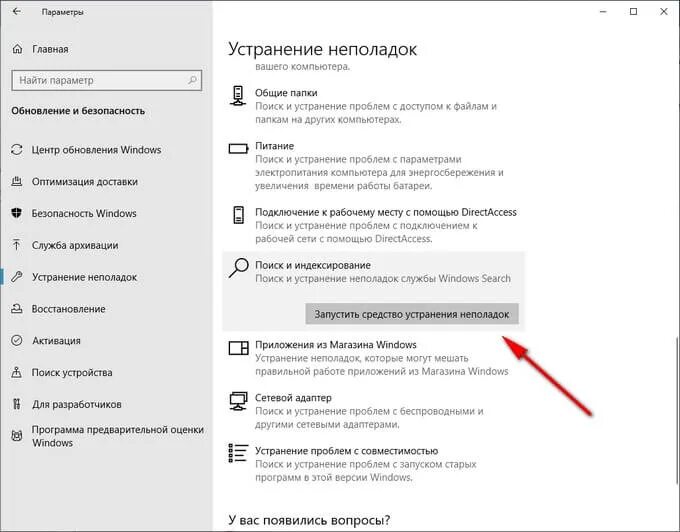The height and width of the screenshot is (532, 680).
Task: Click the Устранение проблем с совместимостью list icon
Action: coord(238,453)
